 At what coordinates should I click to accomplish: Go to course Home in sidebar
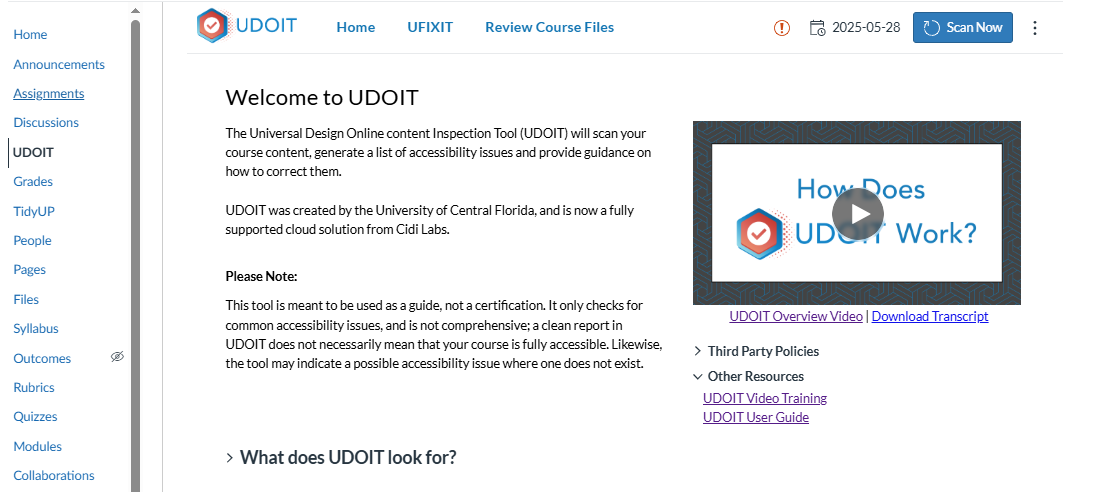point(30,35)
